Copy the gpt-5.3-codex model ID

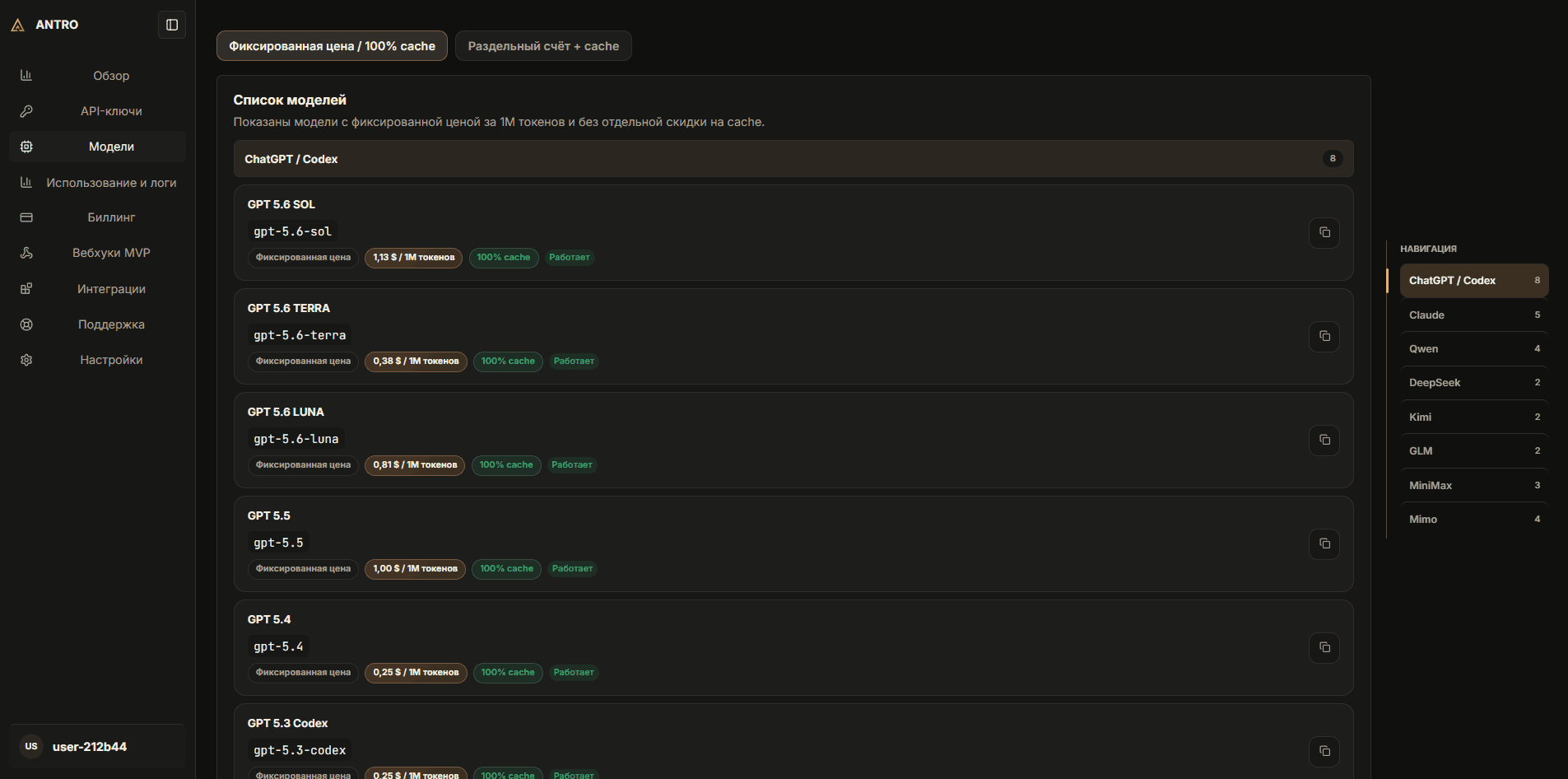coord(1324,751)
